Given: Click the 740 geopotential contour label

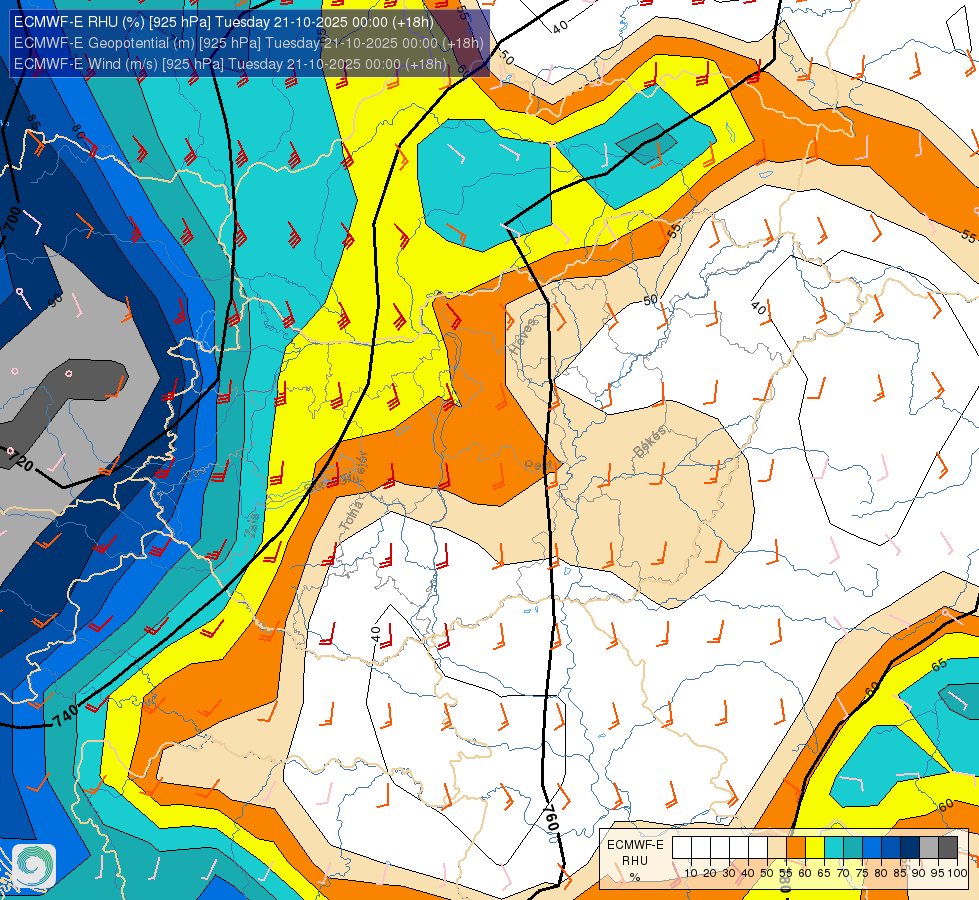Looking at the screenshot, I should click(x=65, y=716).
